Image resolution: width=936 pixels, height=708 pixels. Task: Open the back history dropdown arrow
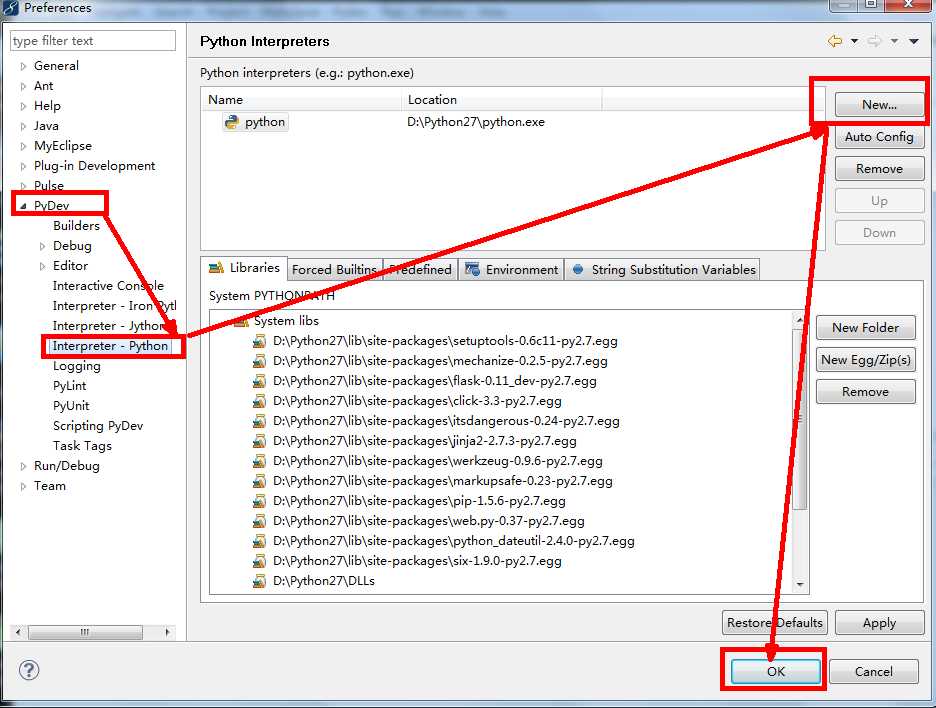(854, 41)
